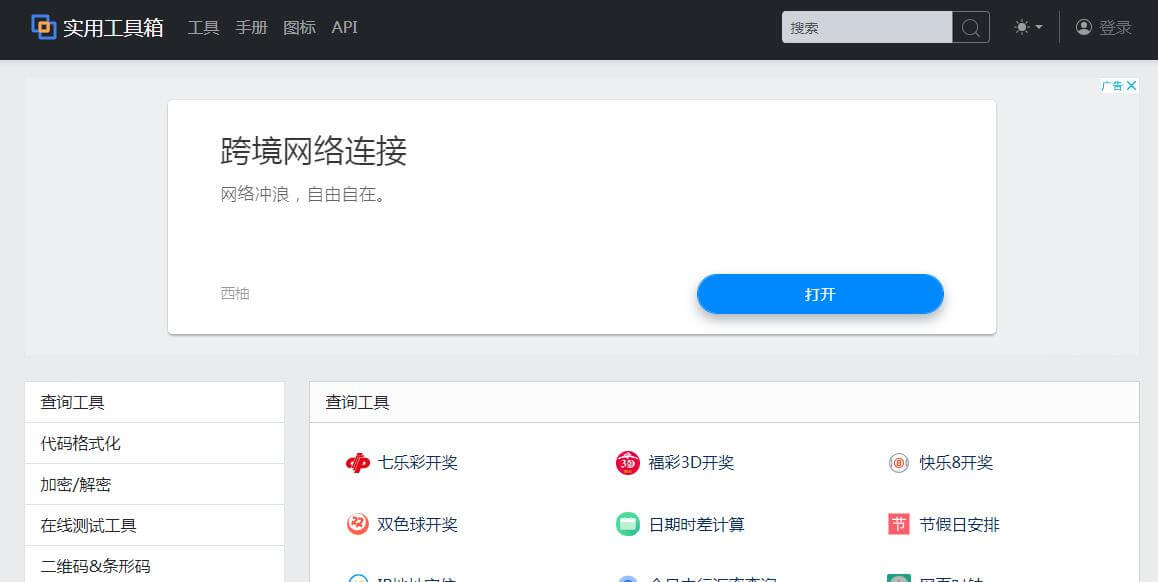
Task: Click the 节假日安排 red icon
Action: pos(897,524)
